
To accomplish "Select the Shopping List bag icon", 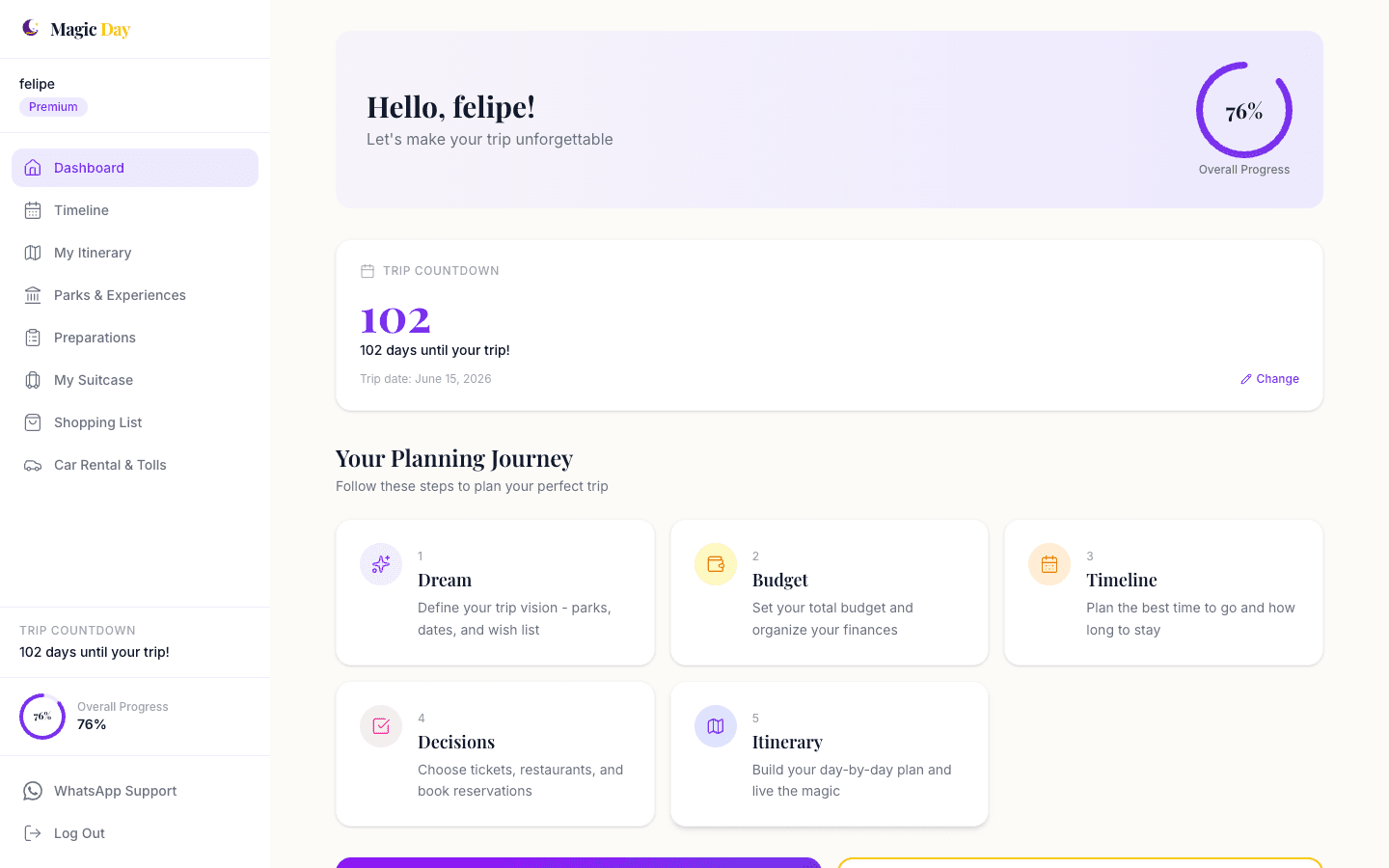I will (x=33, y=422).
